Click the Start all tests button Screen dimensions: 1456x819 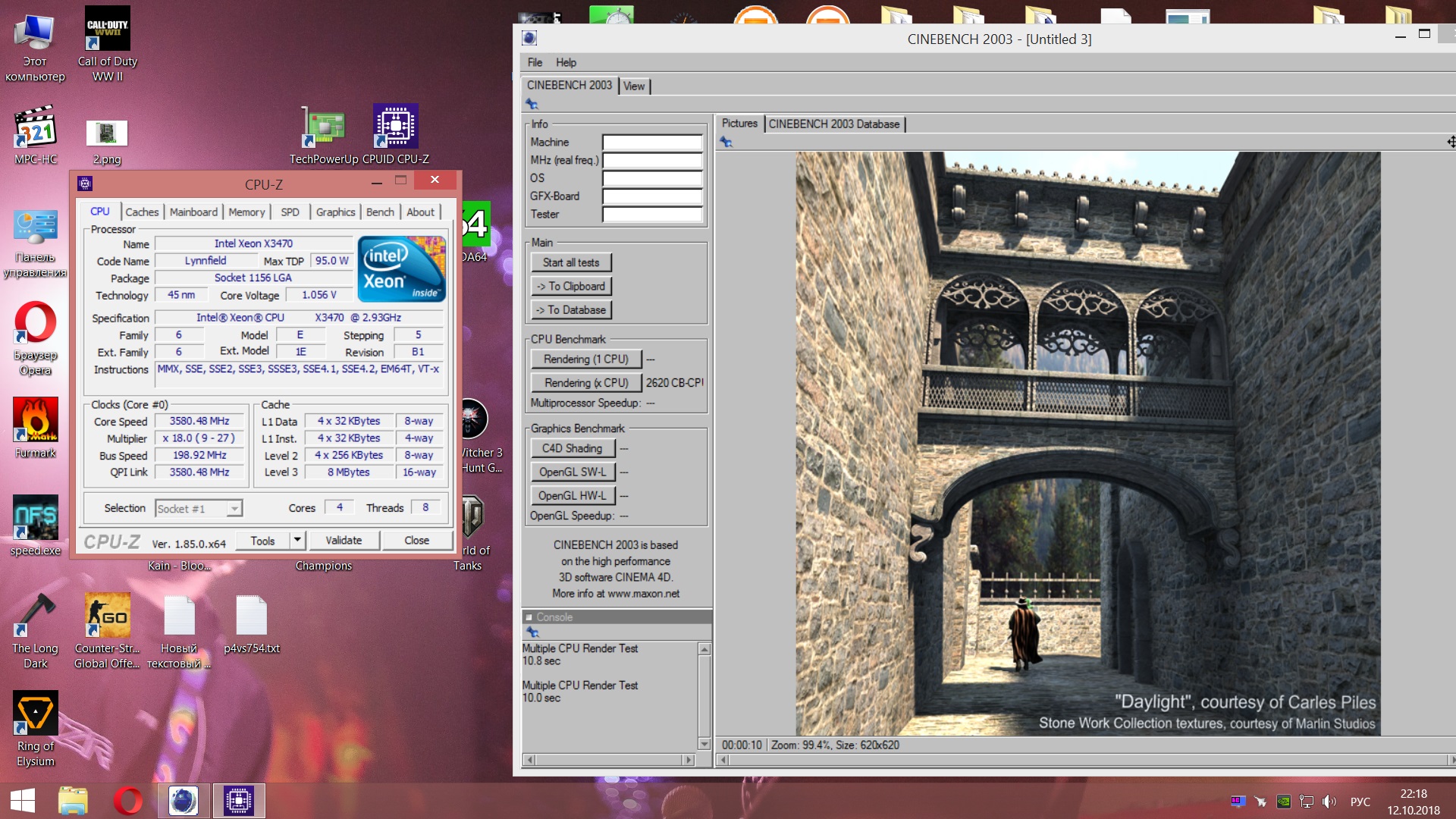tap(571, 263)
